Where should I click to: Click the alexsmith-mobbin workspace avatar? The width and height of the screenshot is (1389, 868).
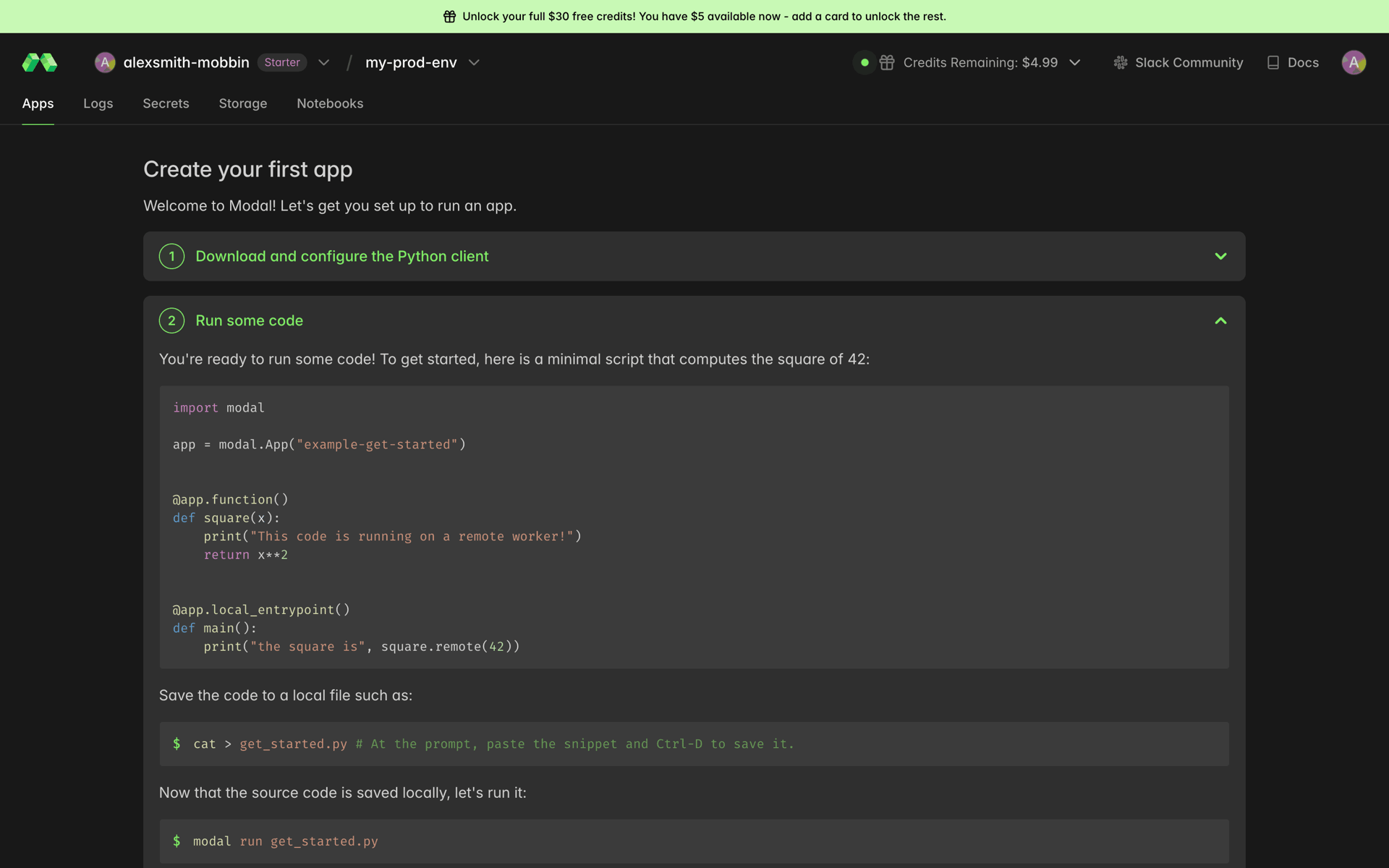point(105,63)
